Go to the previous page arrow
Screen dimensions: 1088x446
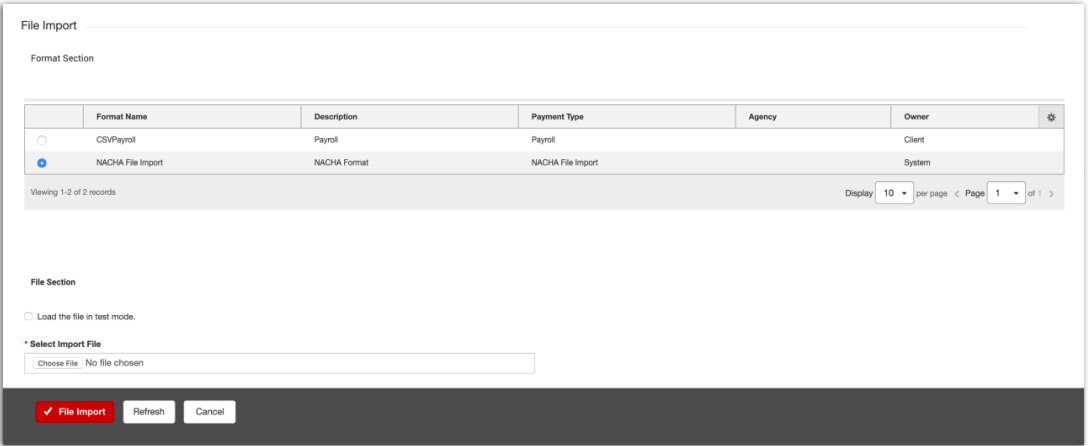click(x=957, y=193)
